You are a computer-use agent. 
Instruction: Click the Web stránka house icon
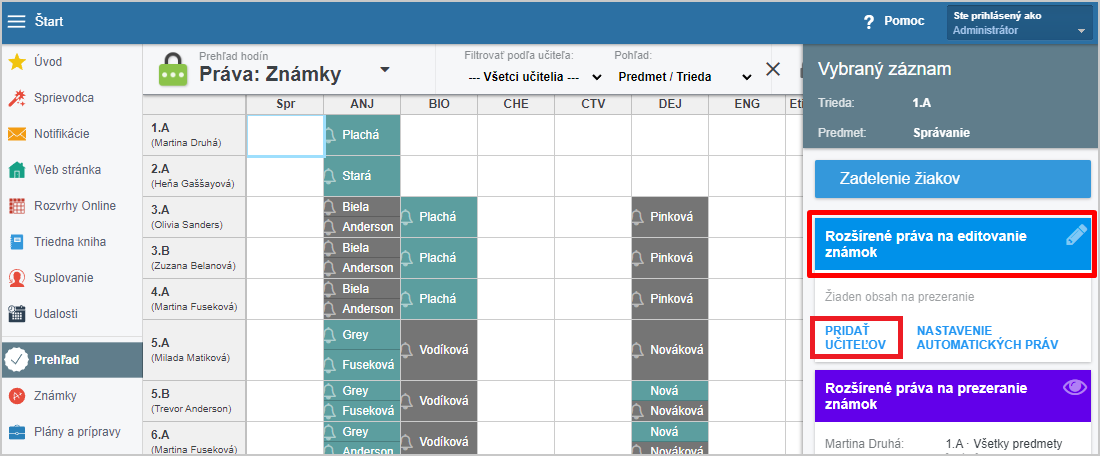(17, 170)
